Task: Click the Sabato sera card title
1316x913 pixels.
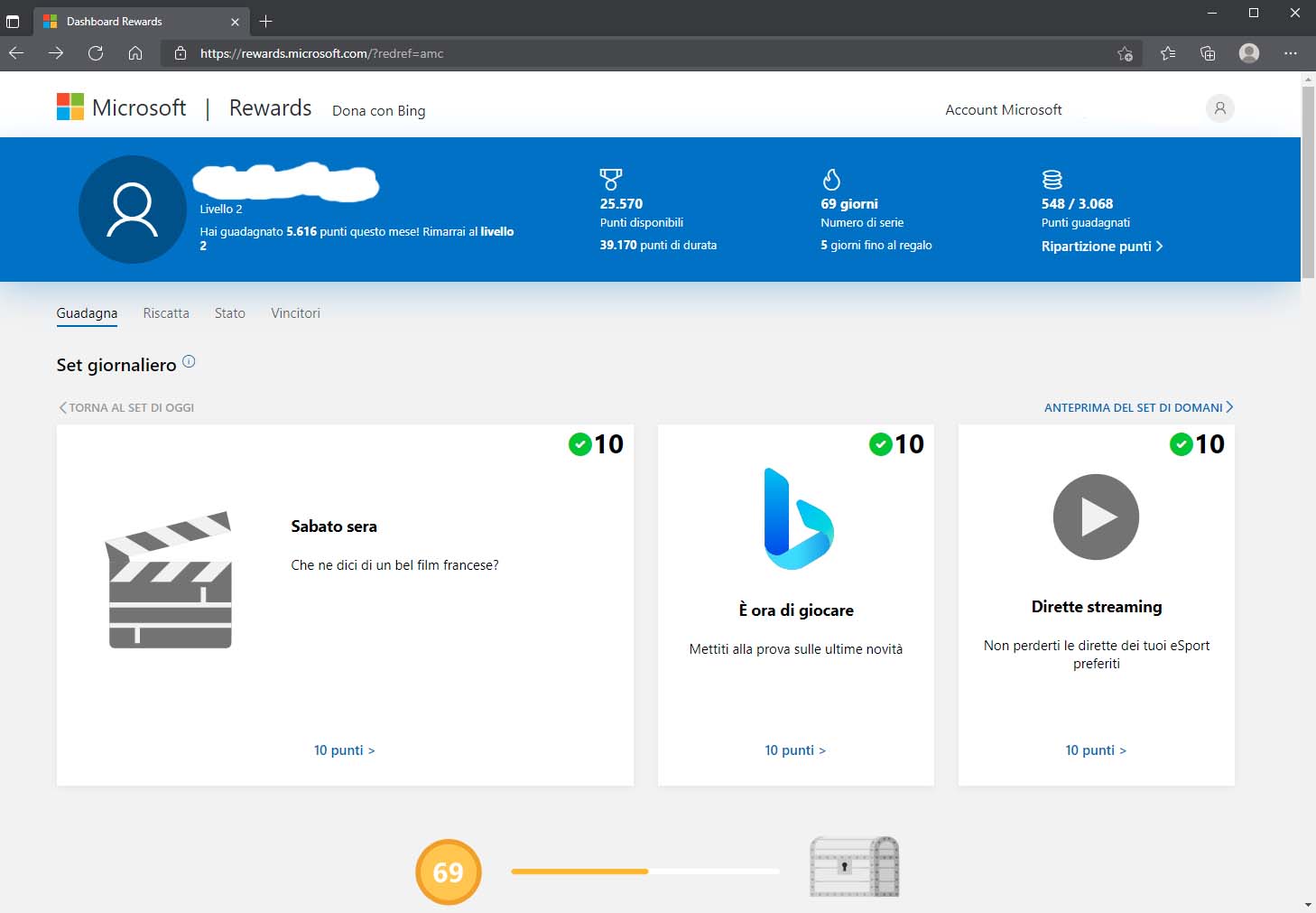Action: tap(334, 526)
